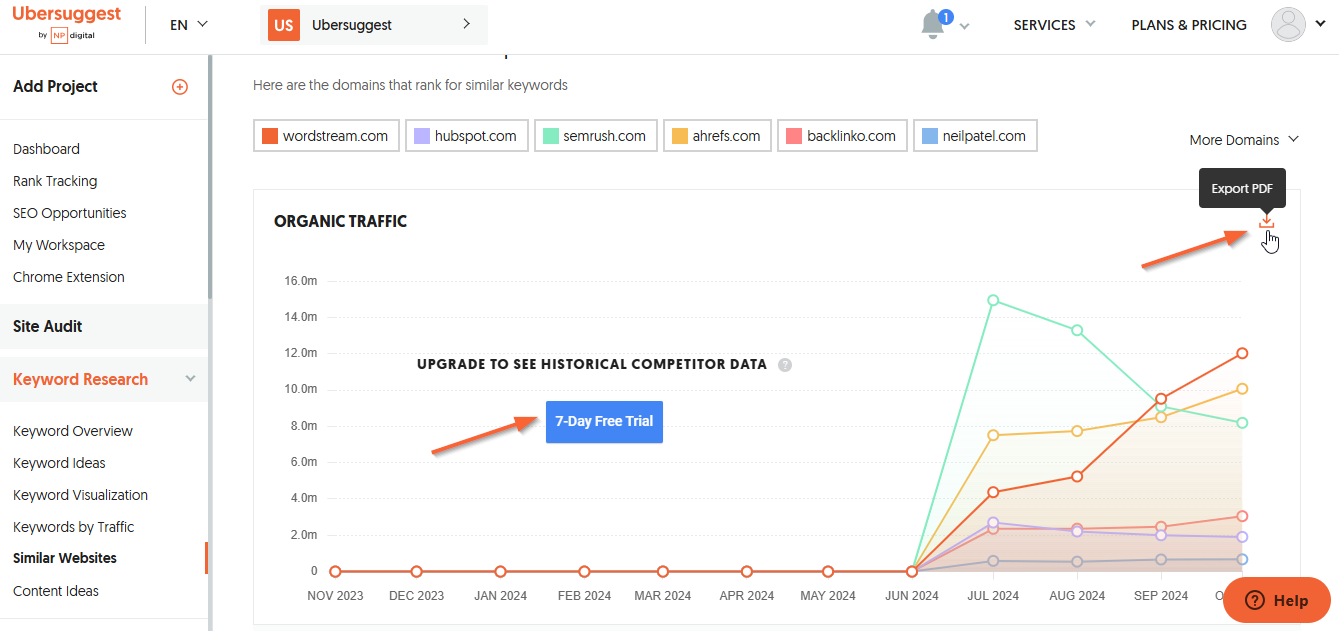Viewport: 1339px width, 631px height.
Task: Open Keywords by Traffic
Action: click(73, 527)
